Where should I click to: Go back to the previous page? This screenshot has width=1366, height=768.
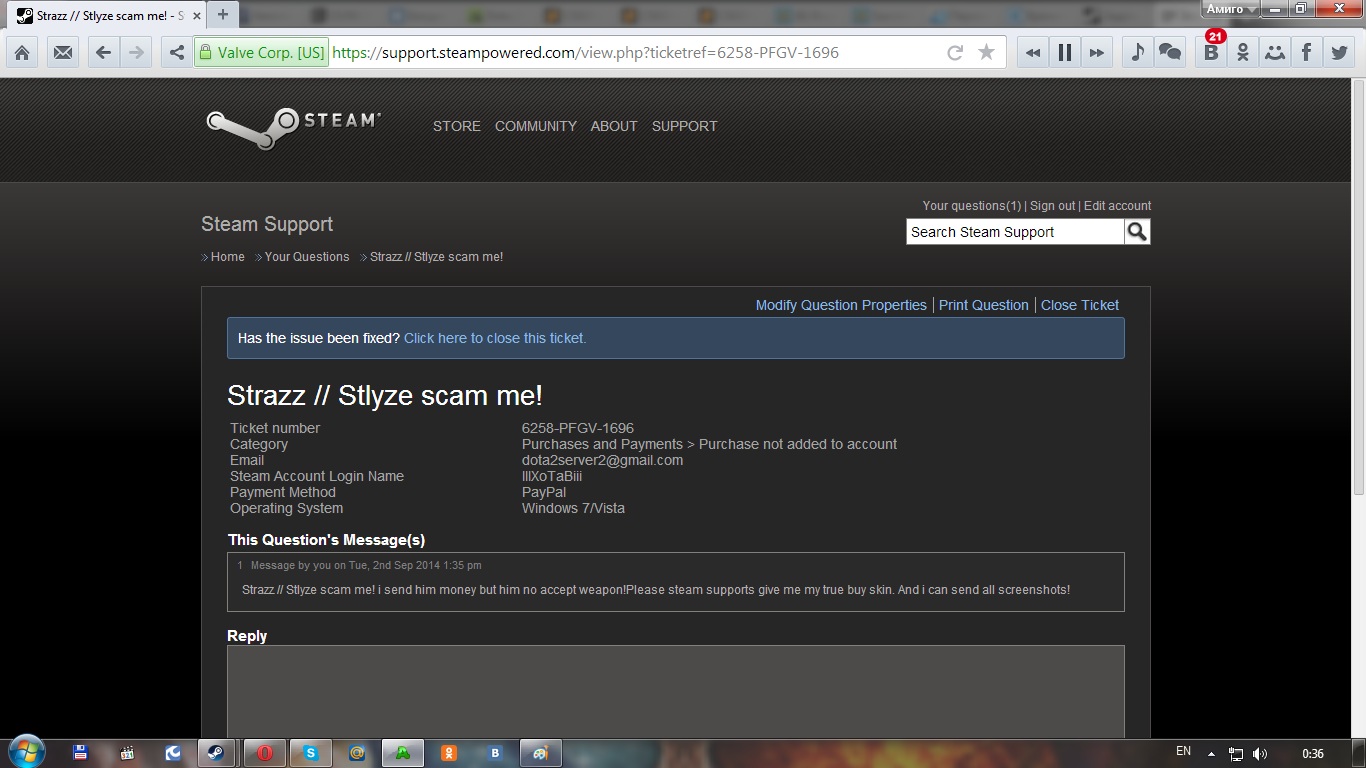103,53
